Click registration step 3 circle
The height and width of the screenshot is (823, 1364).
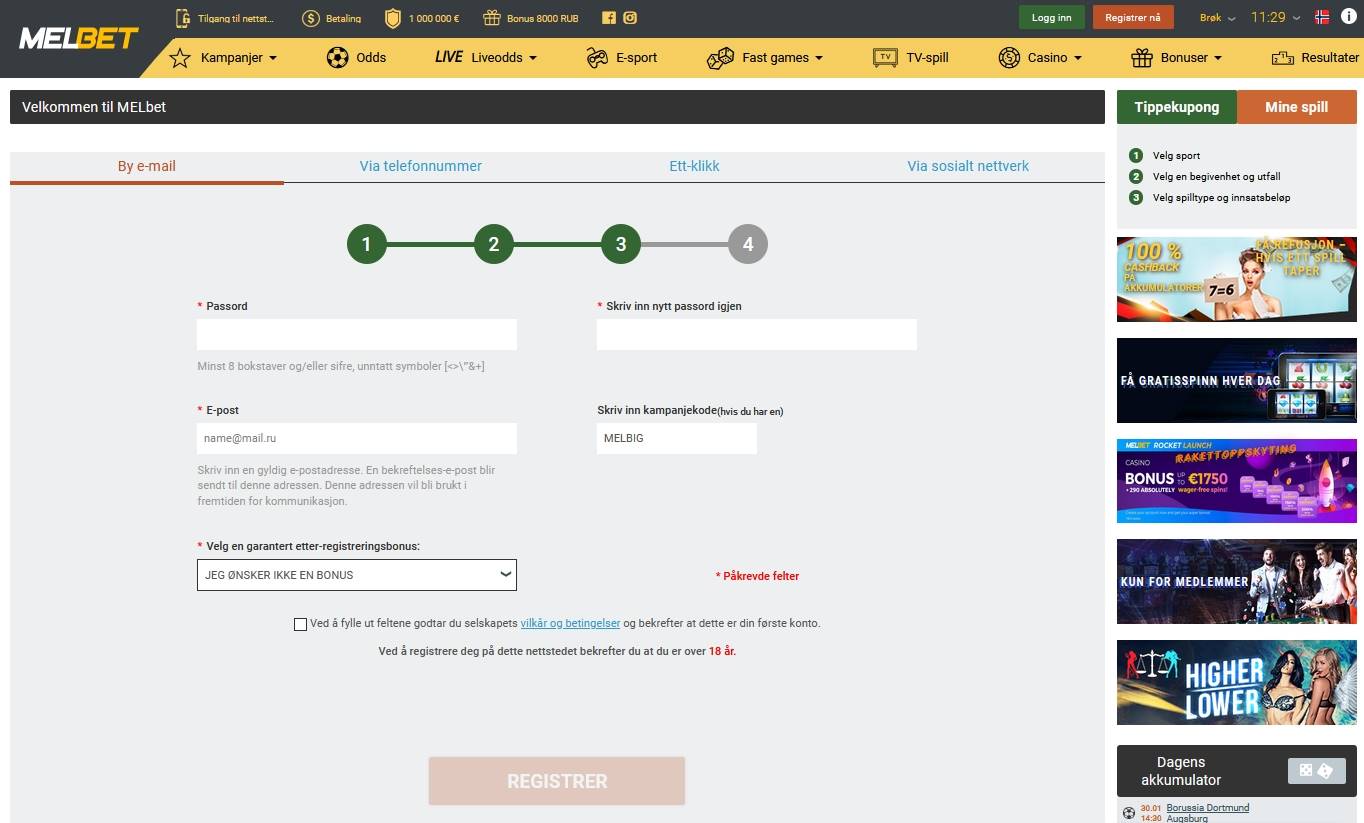point(621,244)
